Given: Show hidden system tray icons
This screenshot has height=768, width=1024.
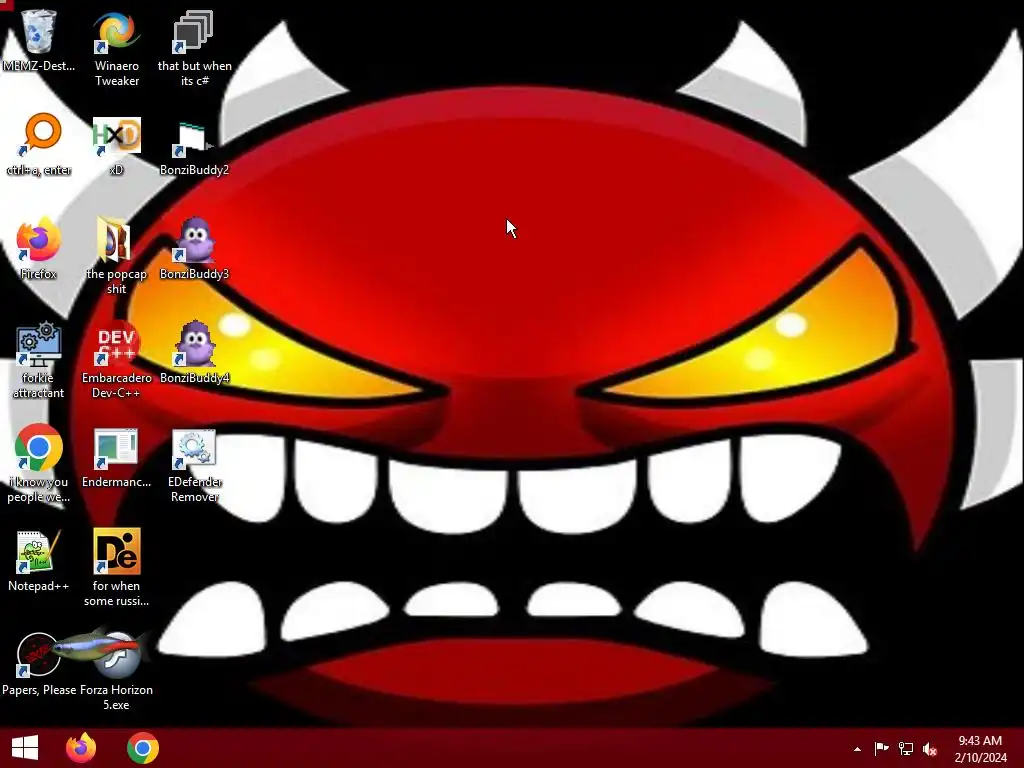Looking at the screenshot, I should (x=857, y=749).
